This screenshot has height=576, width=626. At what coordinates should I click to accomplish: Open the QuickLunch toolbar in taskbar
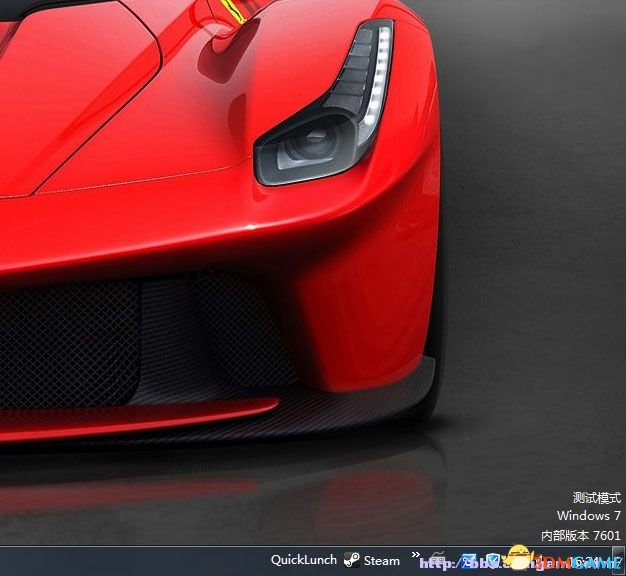[303, 560]
